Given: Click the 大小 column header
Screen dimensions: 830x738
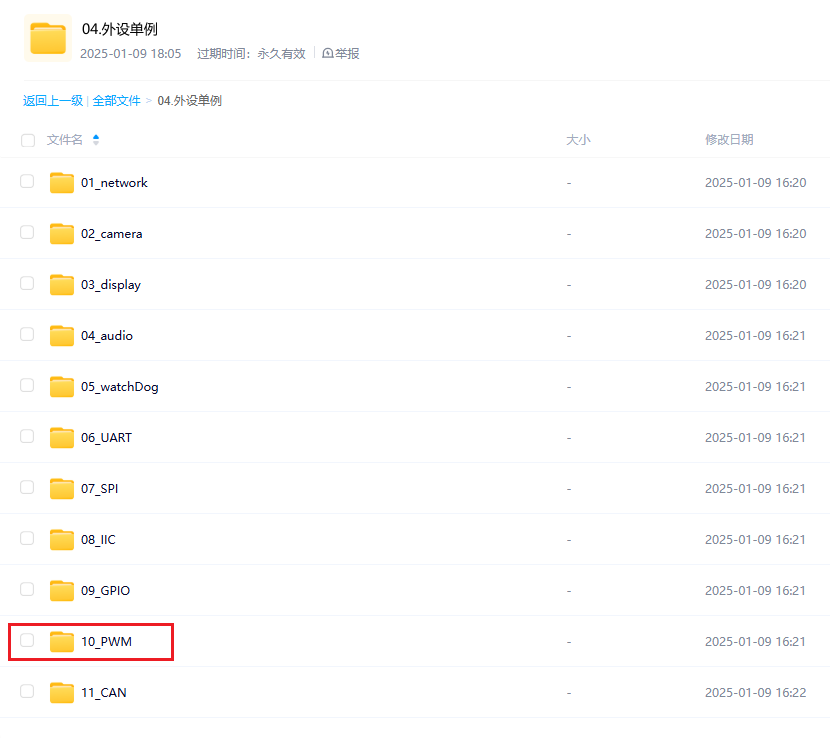Looking at the screenshot, I should coord(578,140).
